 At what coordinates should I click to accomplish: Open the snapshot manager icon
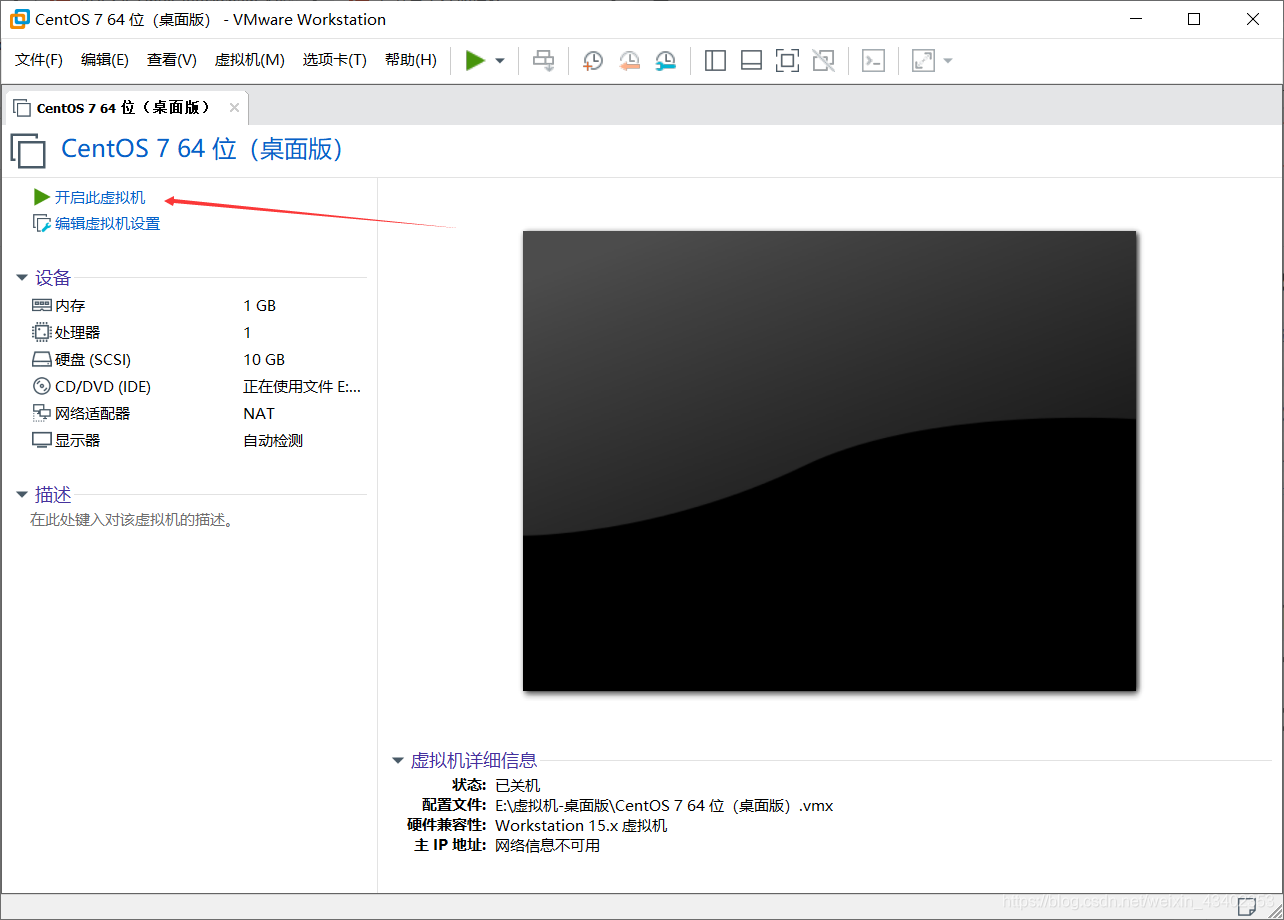click(665, 61)
